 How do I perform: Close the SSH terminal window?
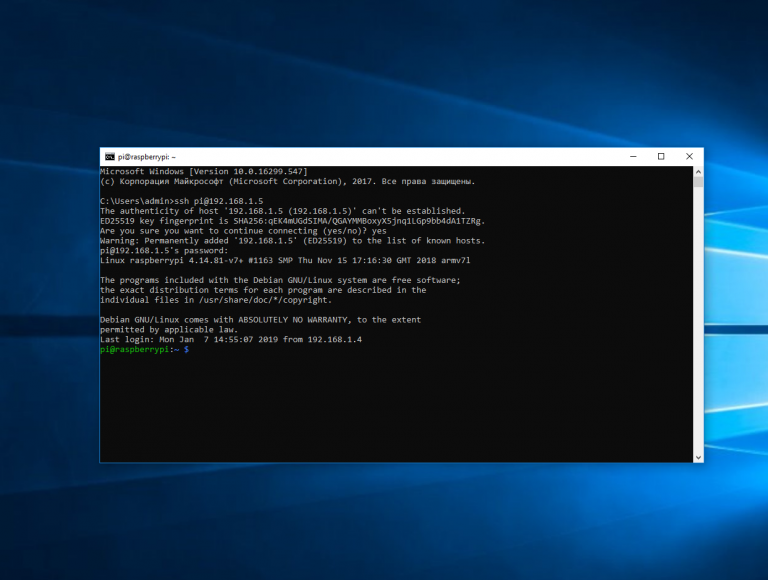(x=688, y=156)
